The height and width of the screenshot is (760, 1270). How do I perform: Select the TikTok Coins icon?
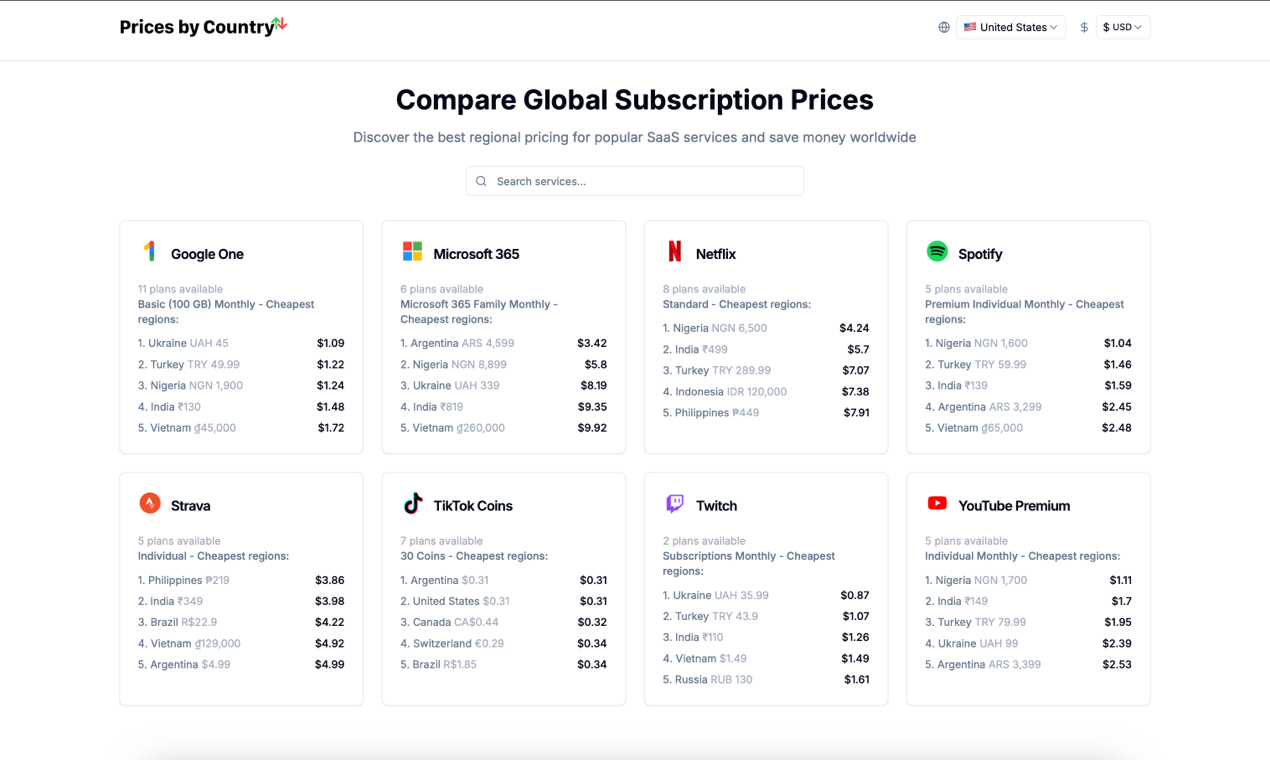click(x=413, y=505)
